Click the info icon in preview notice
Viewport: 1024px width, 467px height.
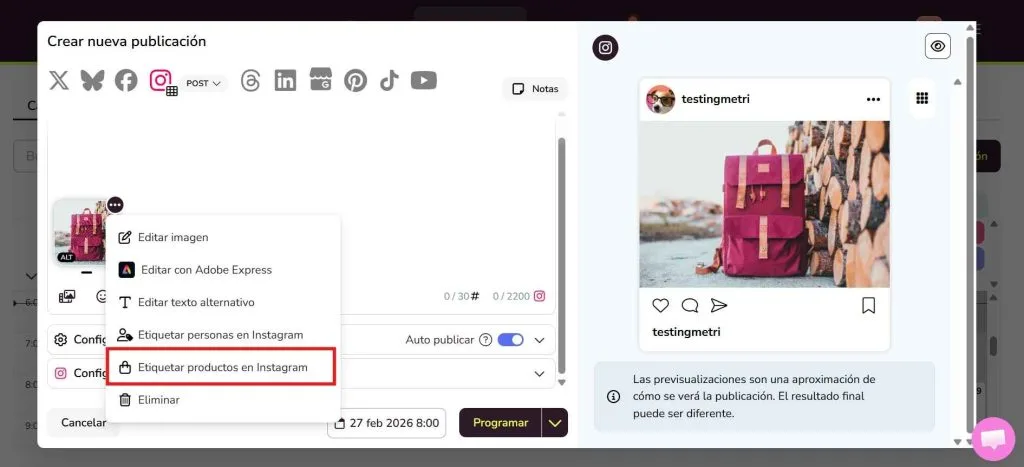point(613,396)
